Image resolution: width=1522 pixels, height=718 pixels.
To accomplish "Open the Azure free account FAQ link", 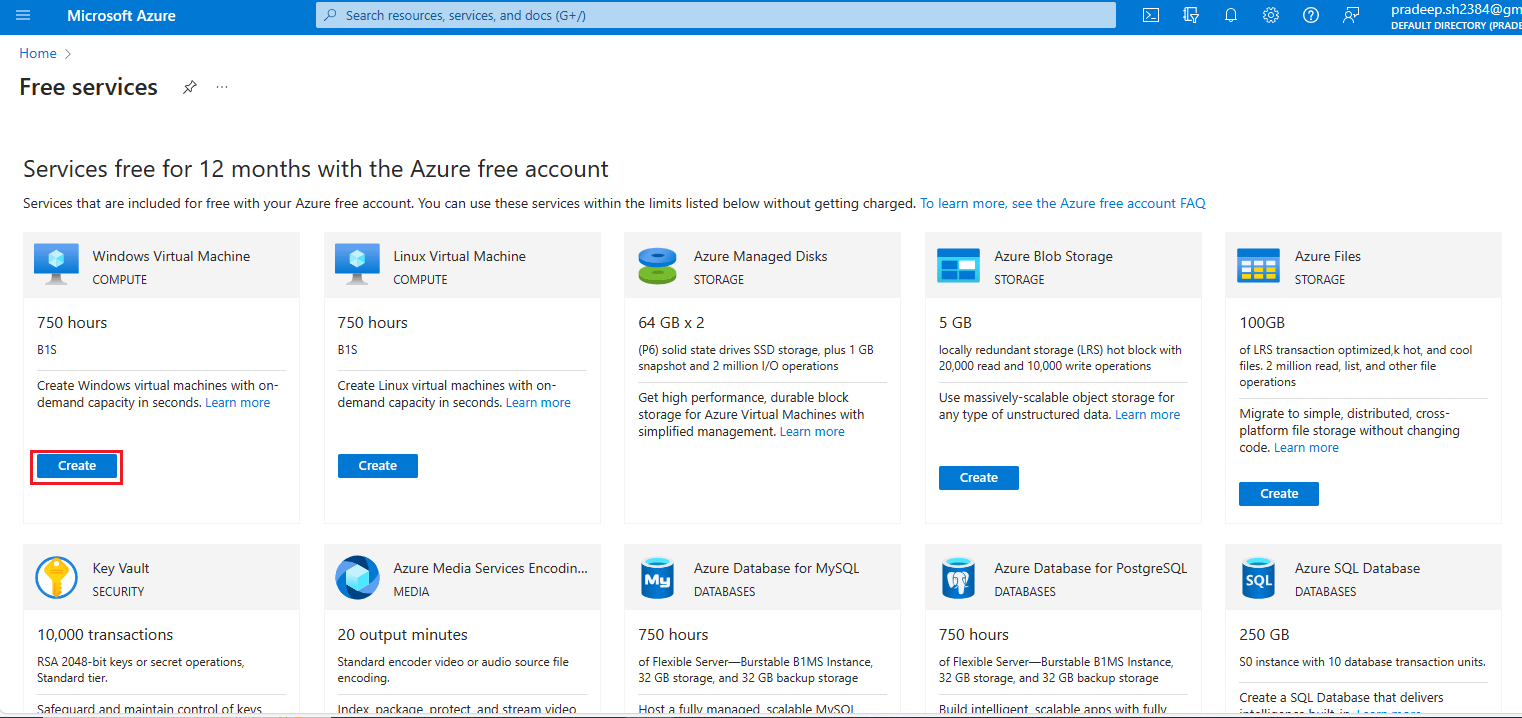I will pos(1063,203).
